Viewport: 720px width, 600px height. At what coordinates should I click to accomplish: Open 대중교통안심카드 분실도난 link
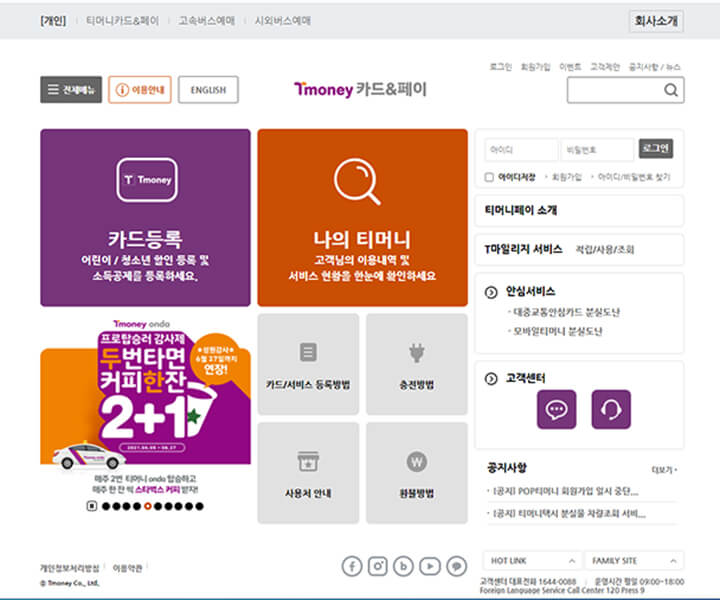pyautogui.click(x=566, y=312)
